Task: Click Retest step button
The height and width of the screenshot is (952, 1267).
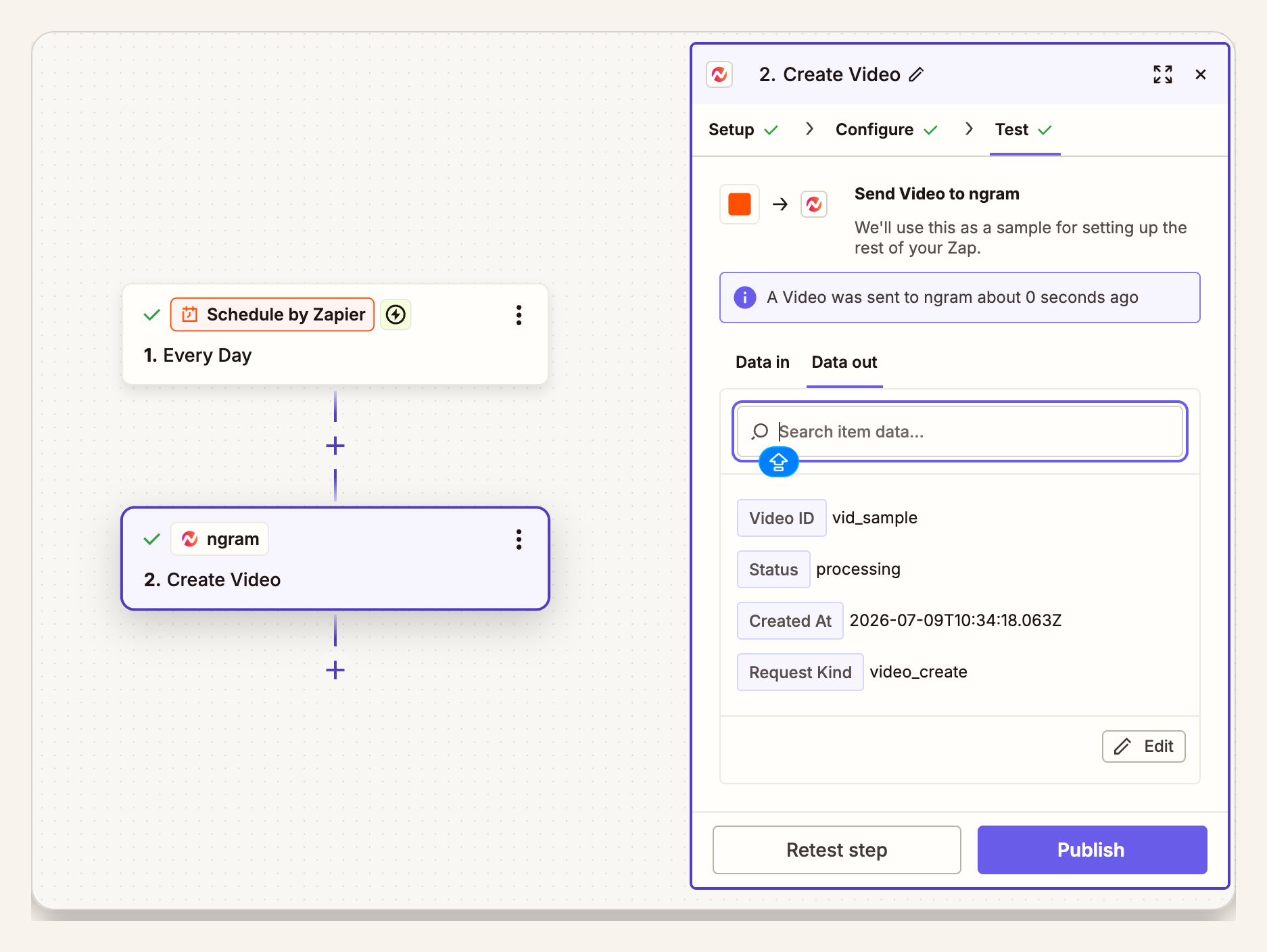Action: tap(837, 850)
